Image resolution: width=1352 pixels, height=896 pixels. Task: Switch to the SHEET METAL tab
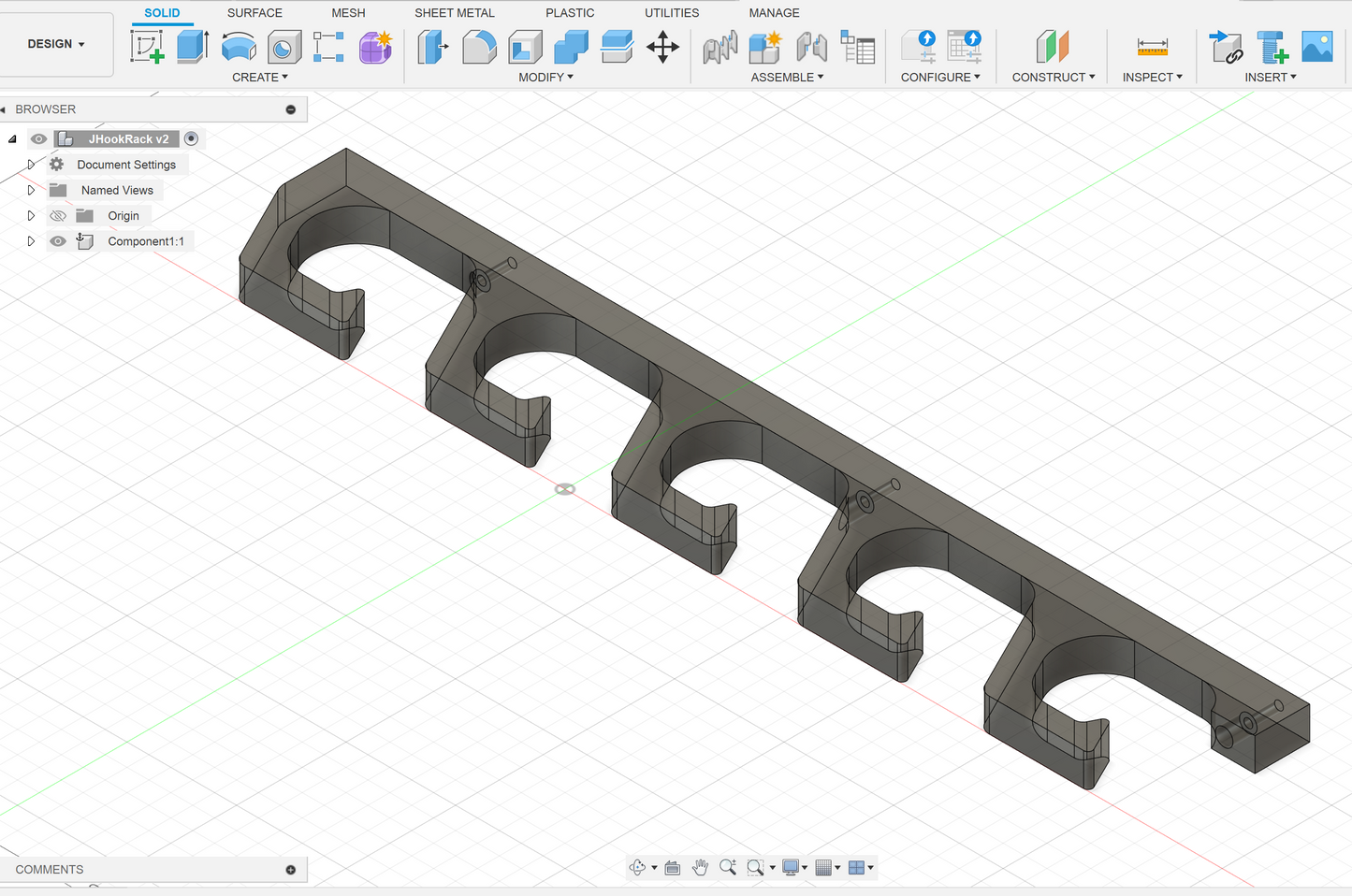[x=455, y=13]
